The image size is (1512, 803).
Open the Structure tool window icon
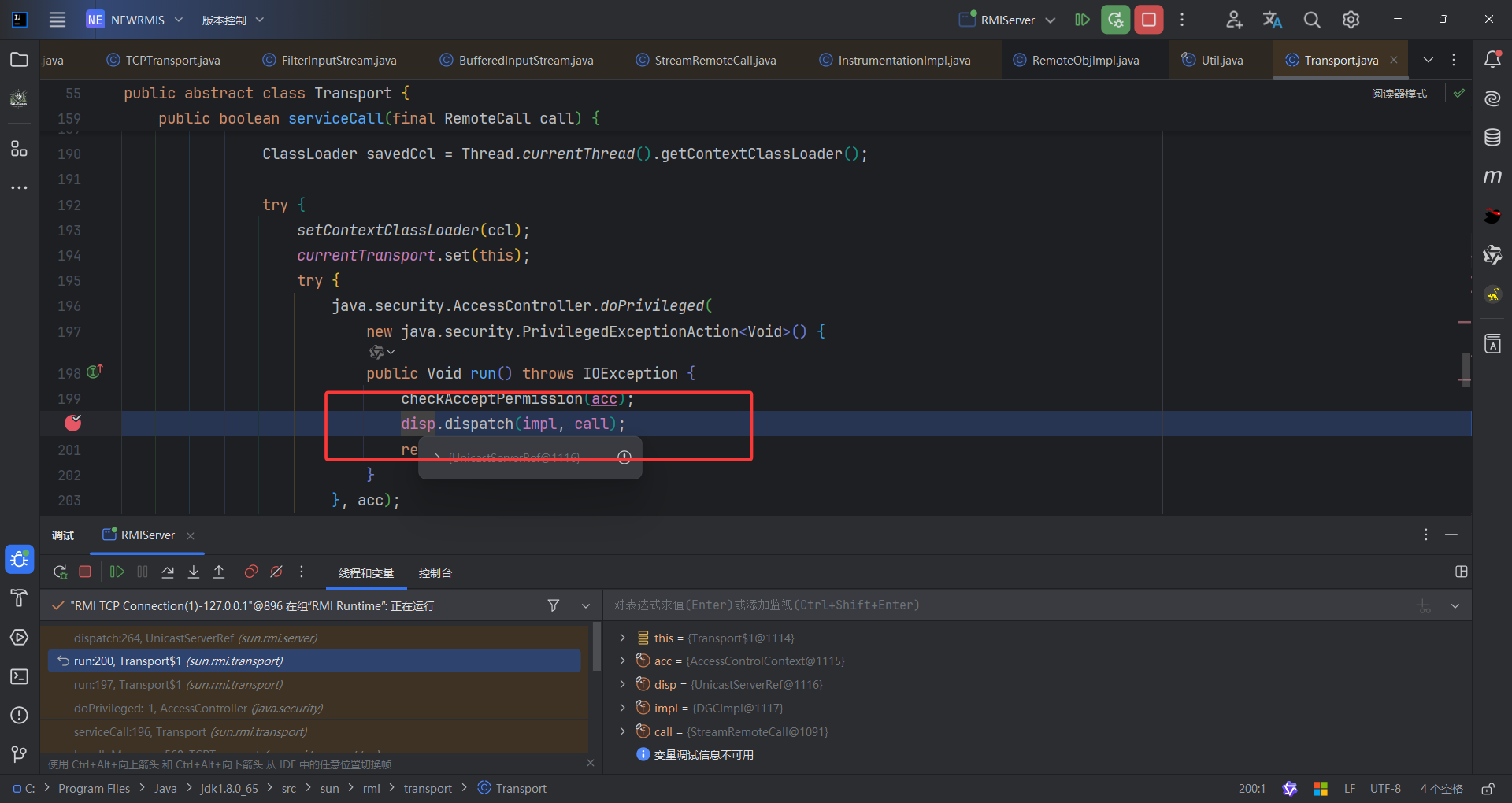tap(19, 148)
